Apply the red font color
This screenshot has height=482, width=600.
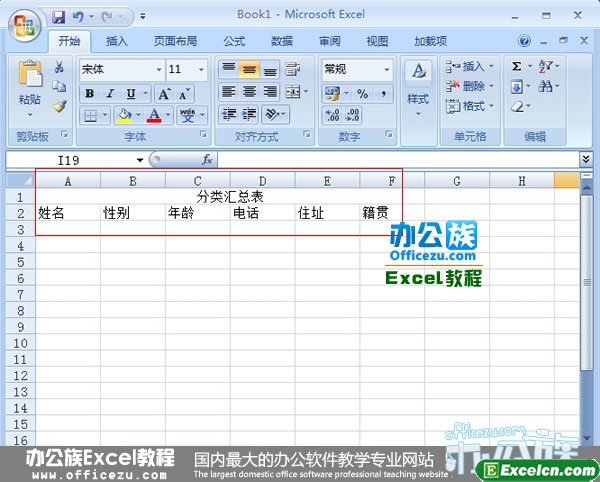154,115
